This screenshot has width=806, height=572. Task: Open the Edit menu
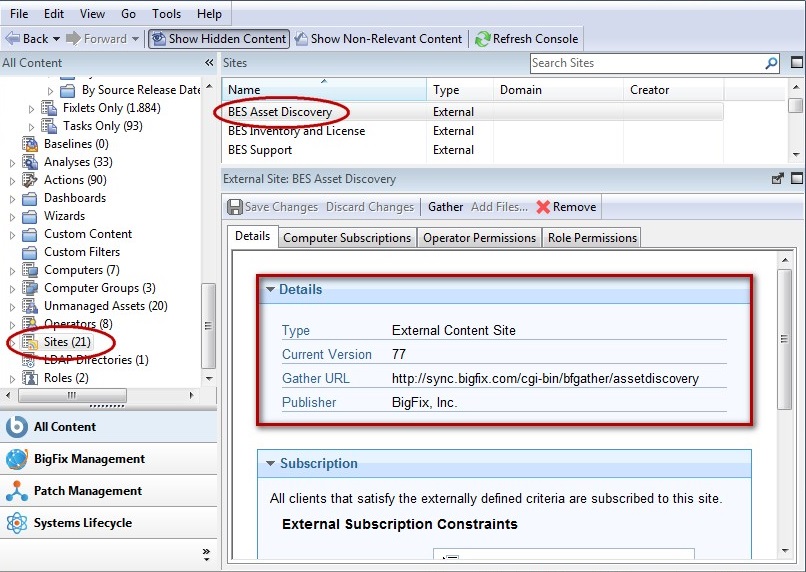point(54,14)
